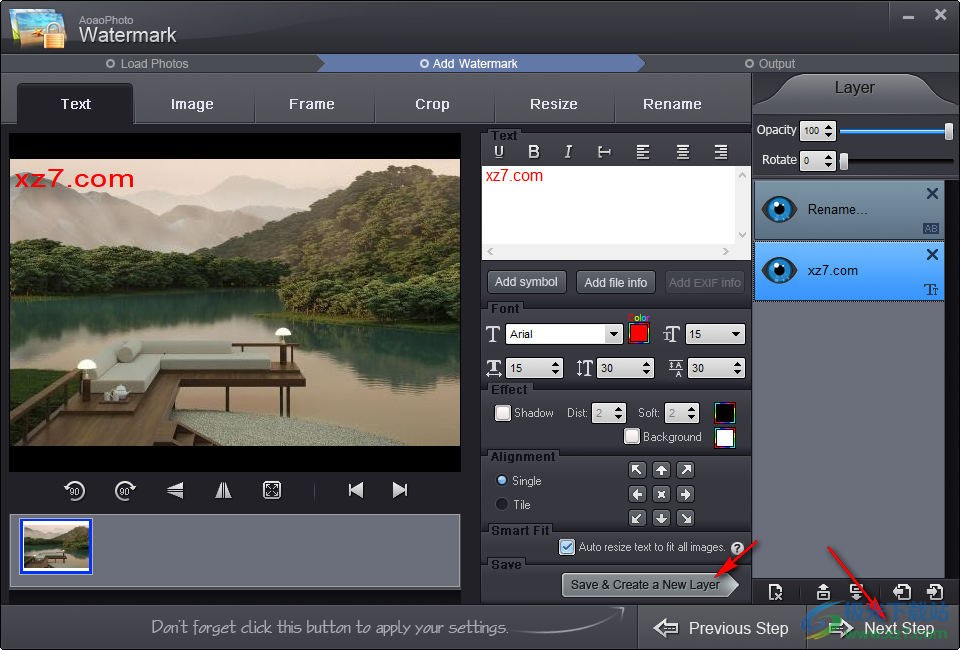Image resolution: width=960 pixels, height=650 pixels.
Task: Switch to the Resize tab
Action: [x=553, y=104]
